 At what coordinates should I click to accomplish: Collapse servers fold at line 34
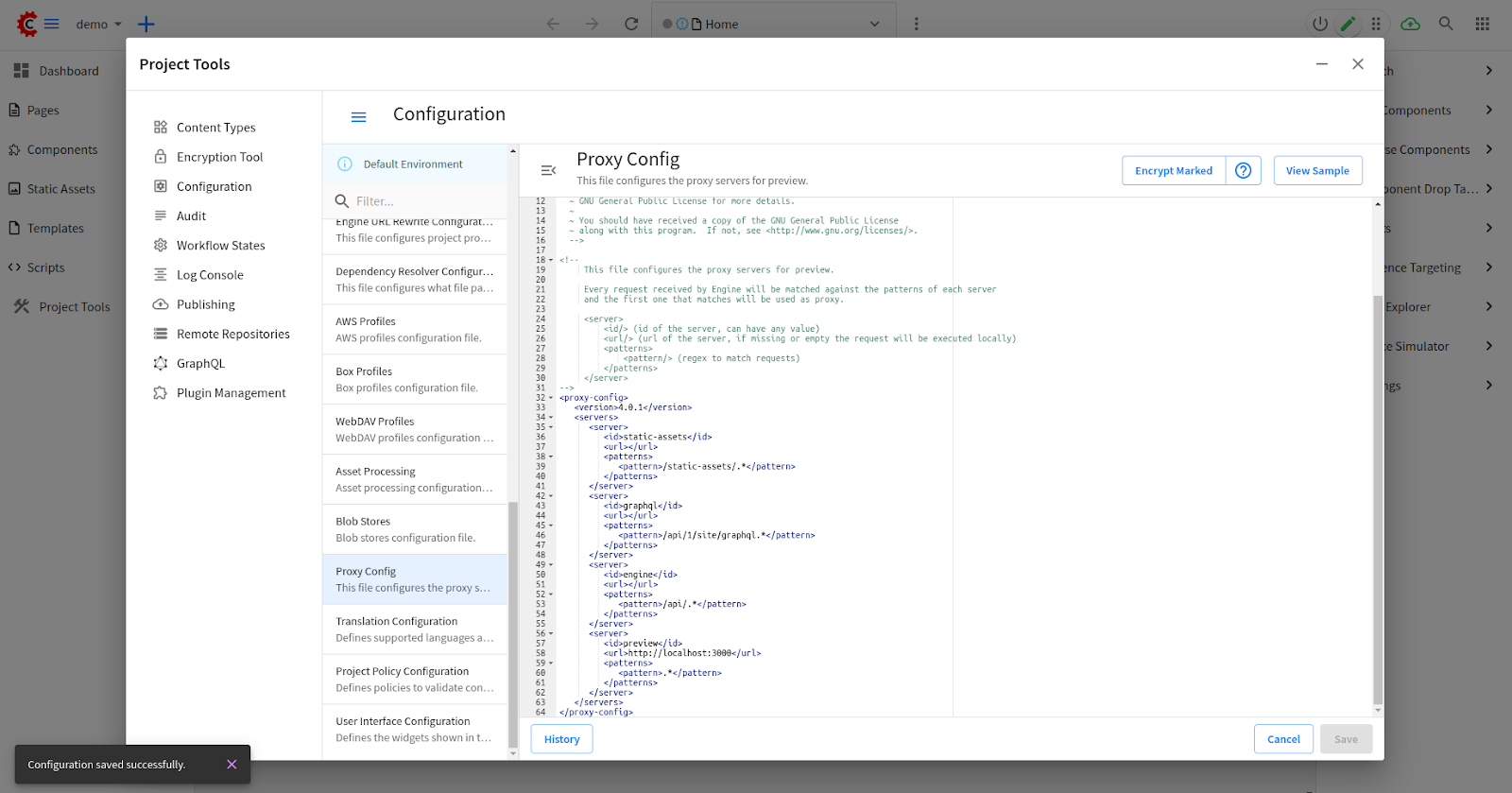pyautogui.click(x=552, y=418)
